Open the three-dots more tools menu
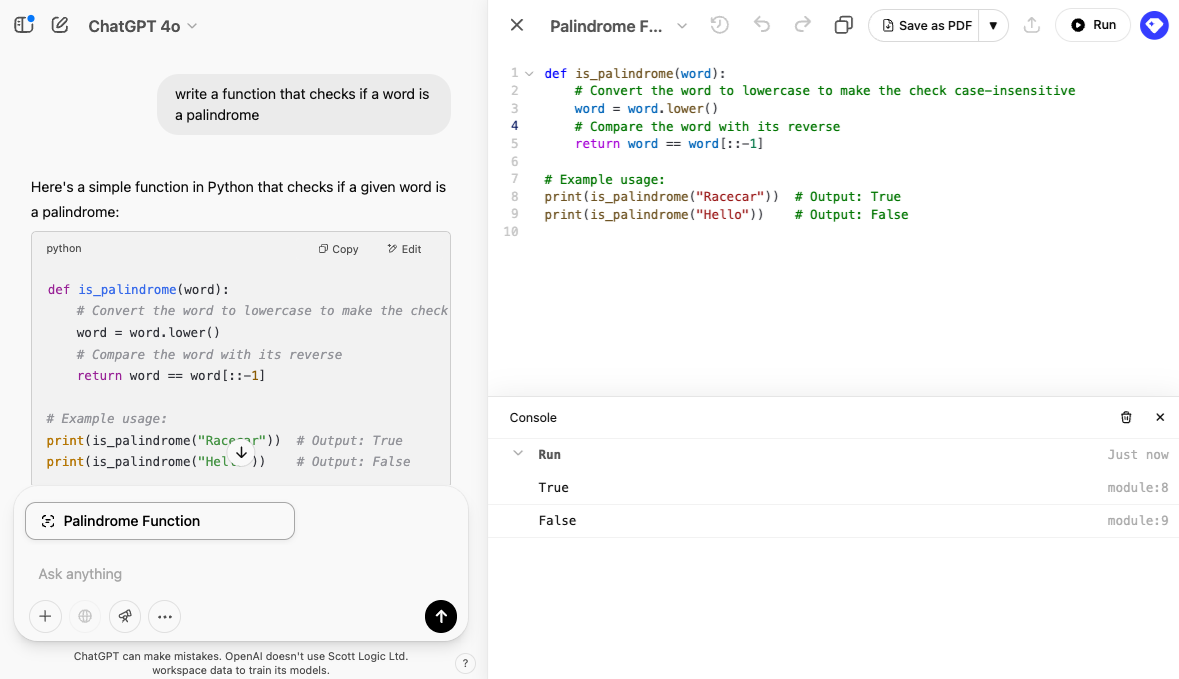The height and width of the screenshot is (679, 1179). point(165,617)
